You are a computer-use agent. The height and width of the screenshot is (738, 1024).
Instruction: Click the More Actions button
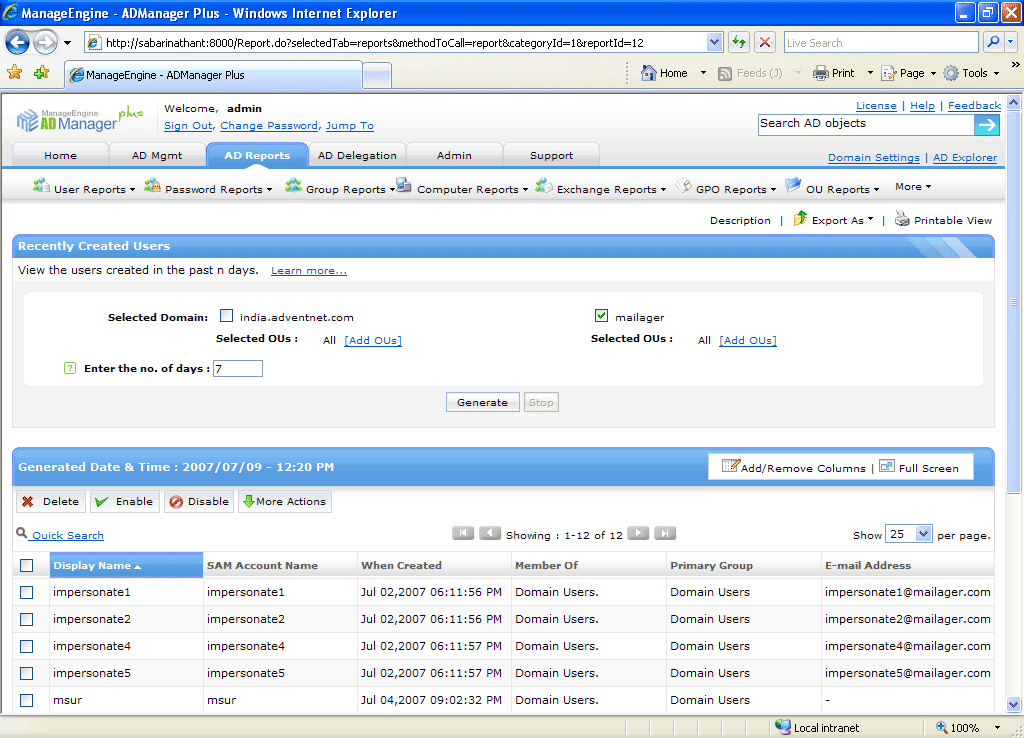(285, 502)
